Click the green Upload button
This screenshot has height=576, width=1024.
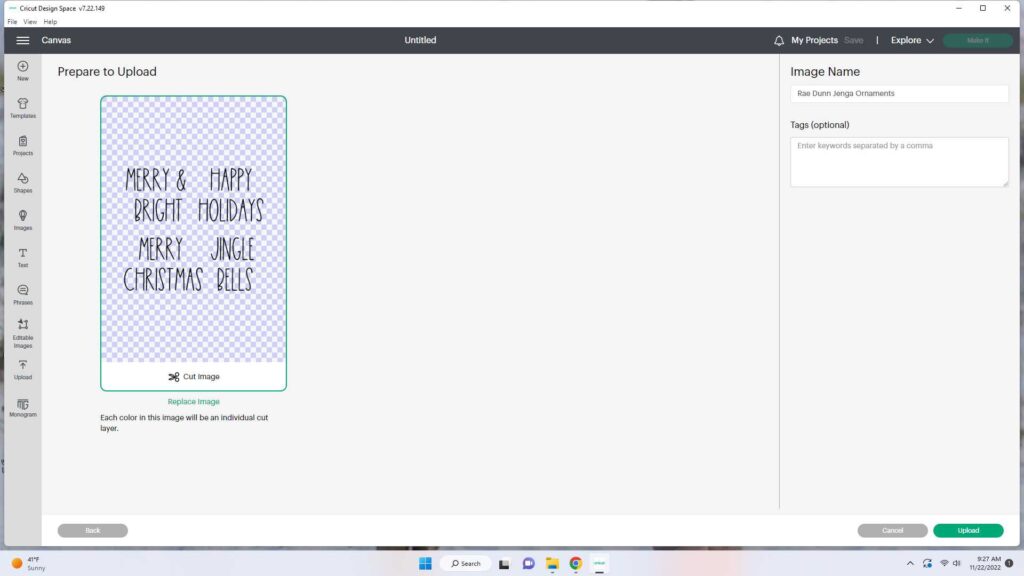[x=968, y=530]
